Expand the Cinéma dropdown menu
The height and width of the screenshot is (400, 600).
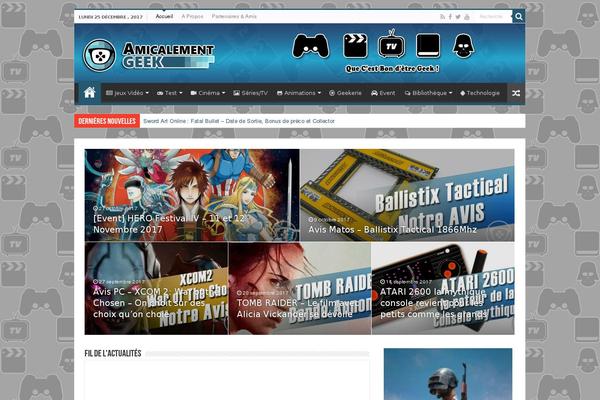pyautogui.click(x=208, y=93)
